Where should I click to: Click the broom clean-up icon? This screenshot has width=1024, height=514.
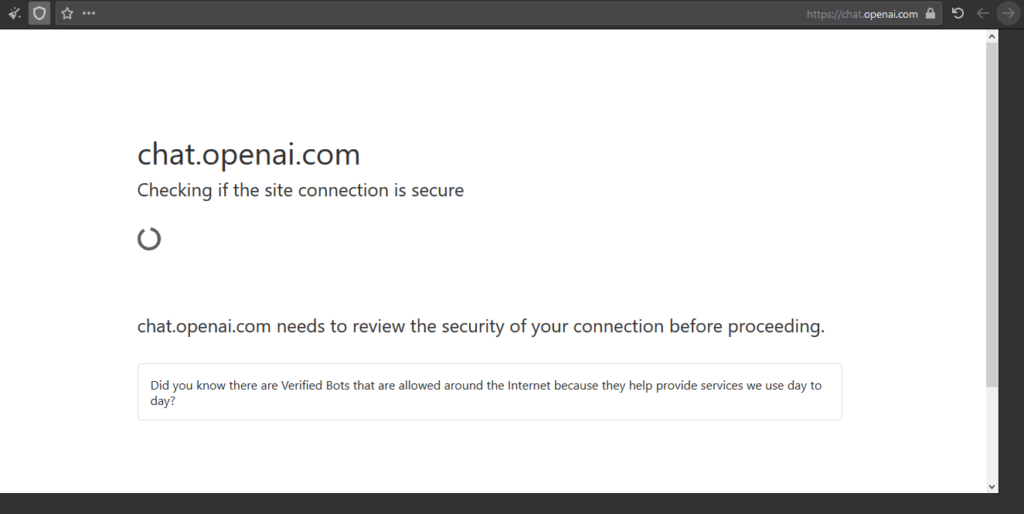pyautogui.click(x=14, y=13)
